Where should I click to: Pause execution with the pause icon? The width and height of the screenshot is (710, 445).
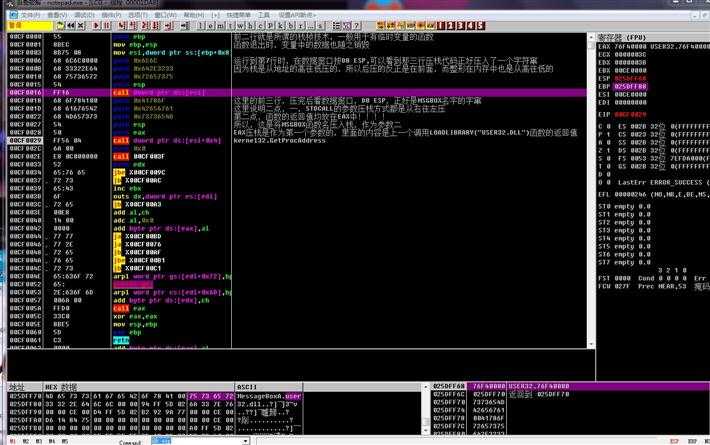tap(107, 26)
